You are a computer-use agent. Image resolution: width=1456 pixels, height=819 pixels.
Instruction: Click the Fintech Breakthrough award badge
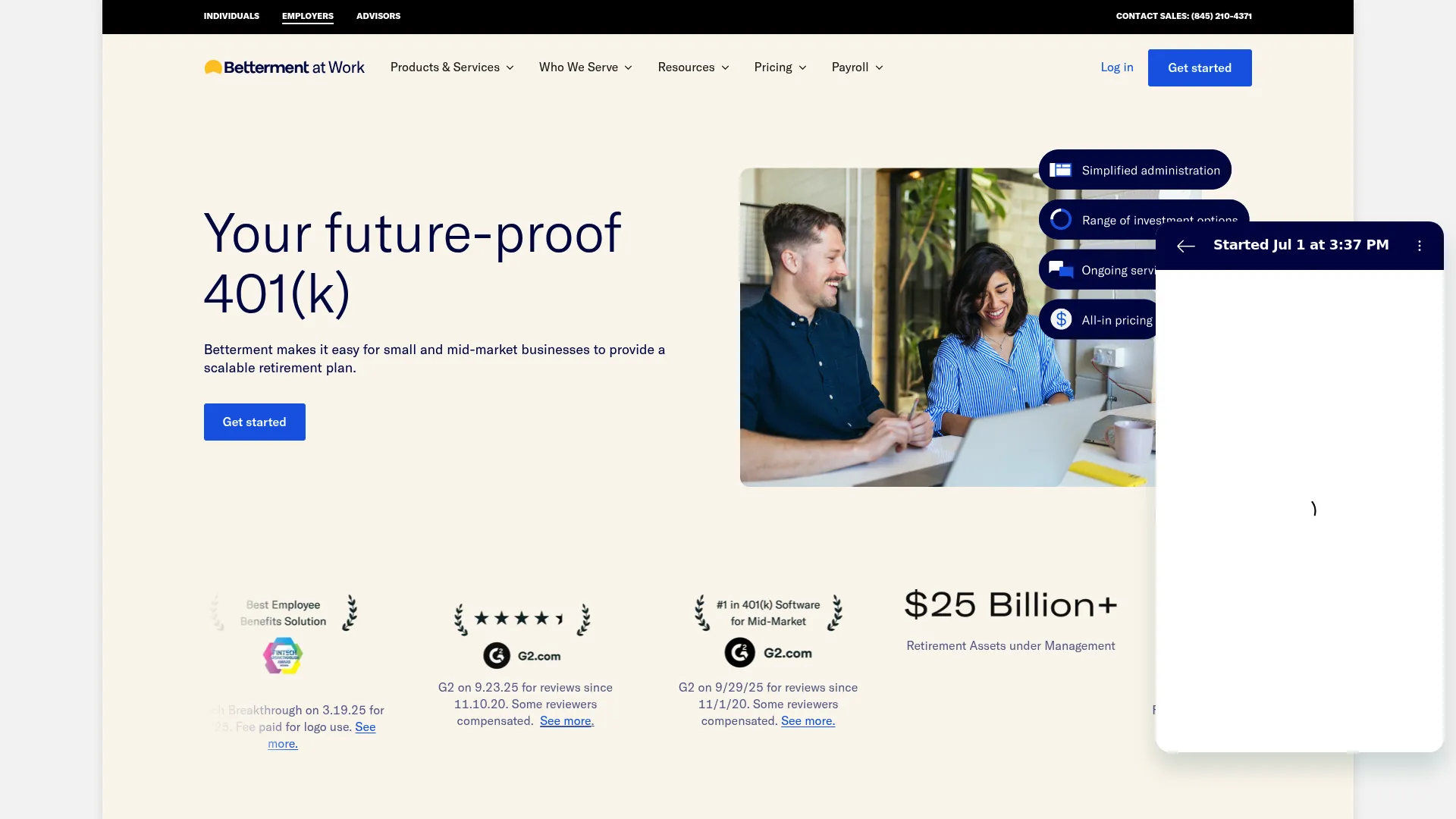283,656
